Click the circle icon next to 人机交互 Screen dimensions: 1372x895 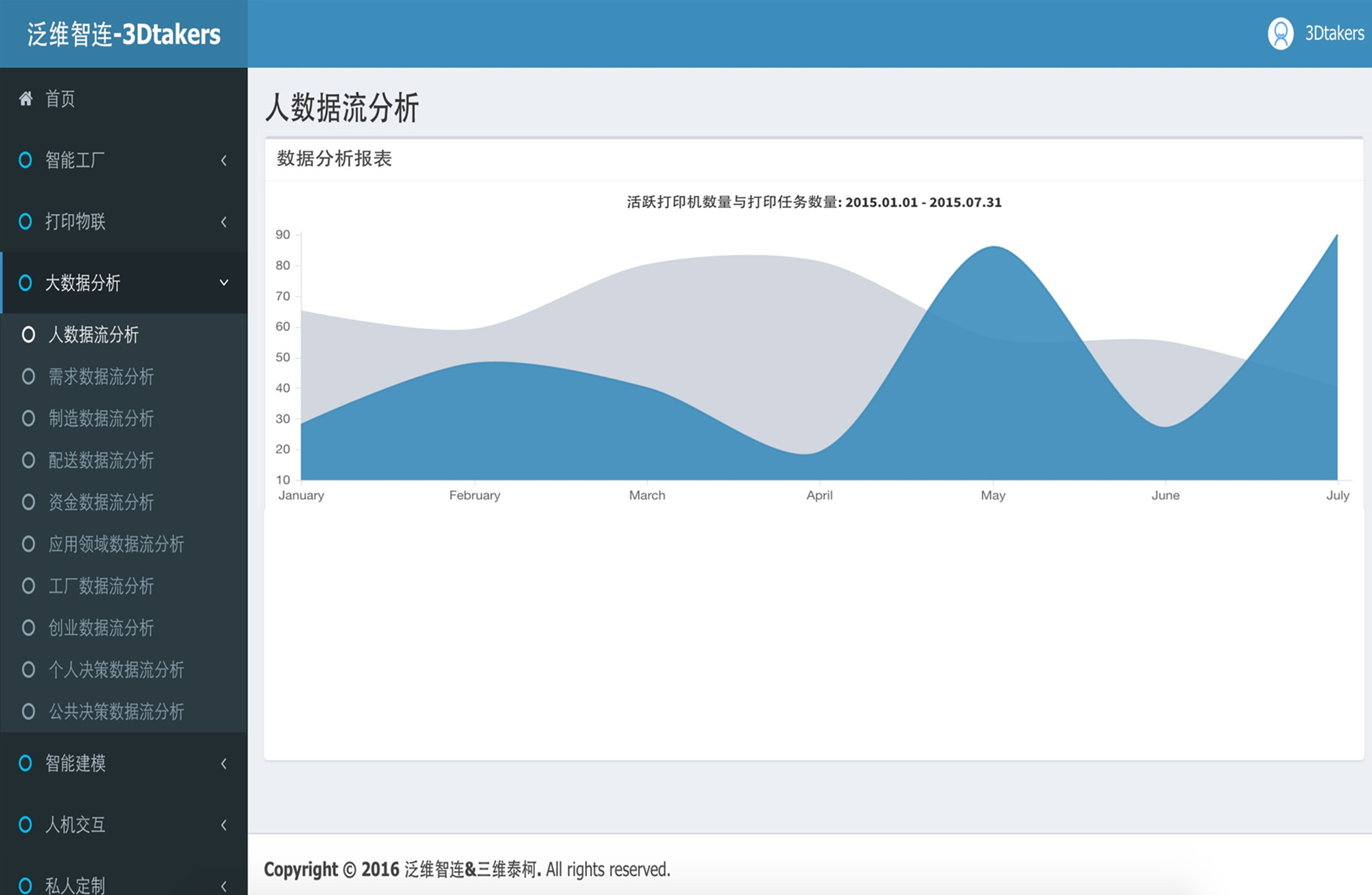coord(25,824)
